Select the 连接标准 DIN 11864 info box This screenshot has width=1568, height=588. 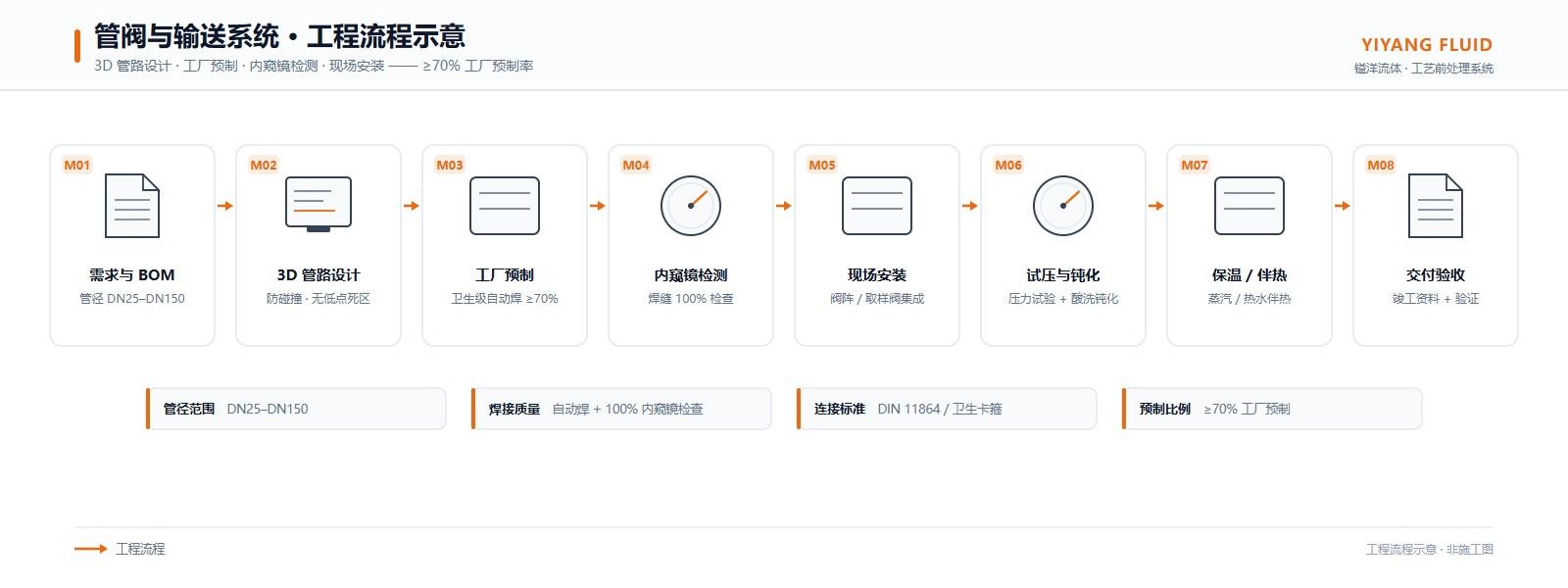coord(947,409)
